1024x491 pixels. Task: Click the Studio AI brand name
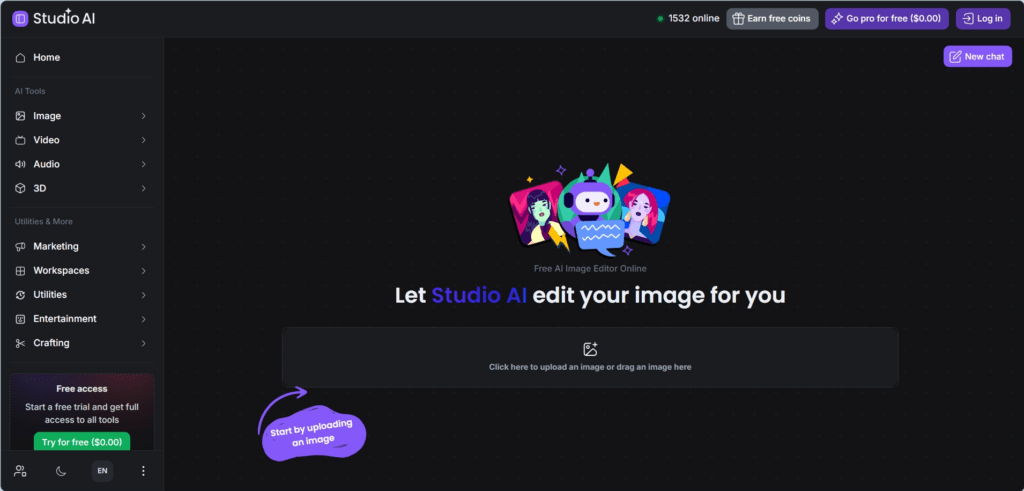pos(64,19)
